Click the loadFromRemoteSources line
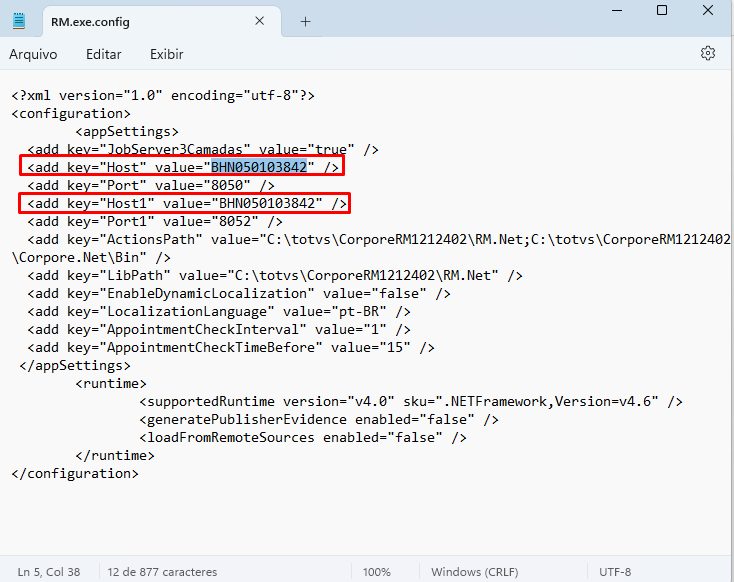734x582 pixels. pos(303,437)
